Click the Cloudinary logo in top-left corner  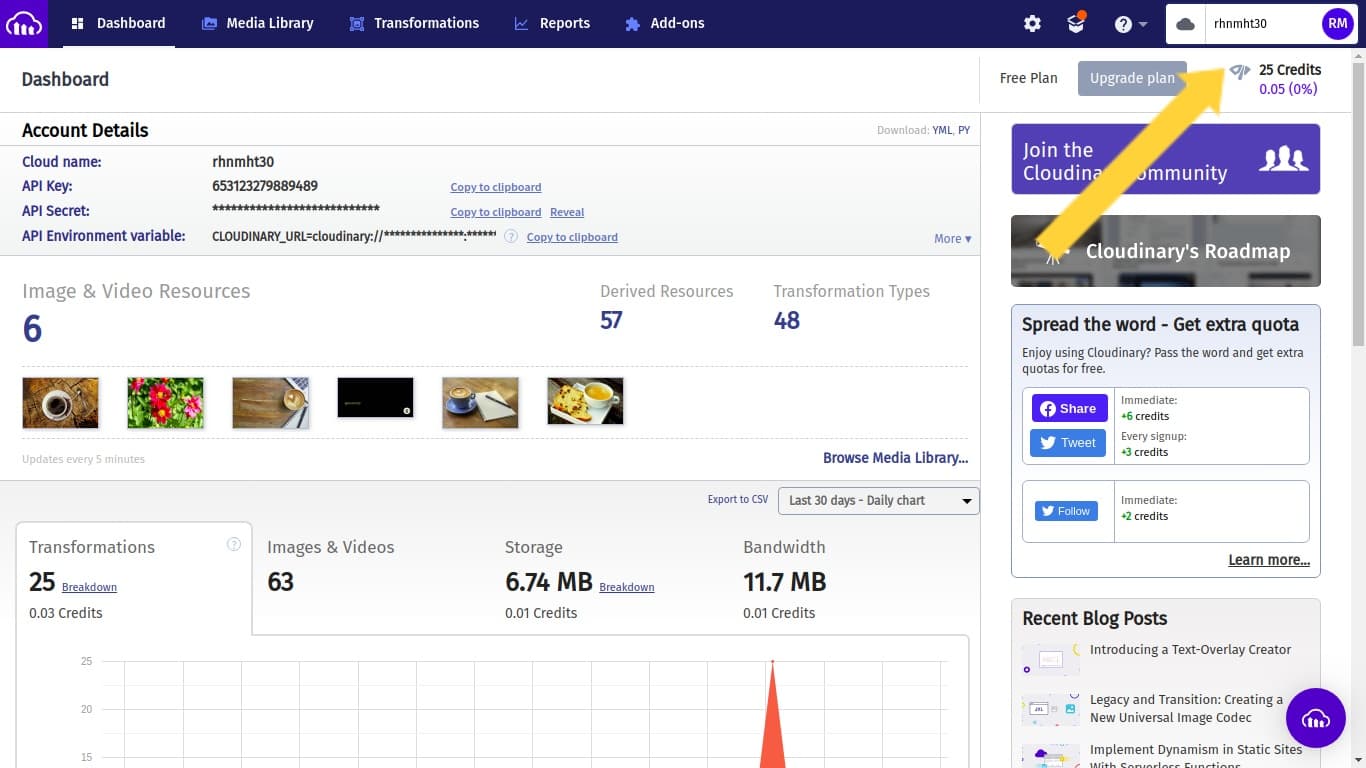[x=23, y=23]
